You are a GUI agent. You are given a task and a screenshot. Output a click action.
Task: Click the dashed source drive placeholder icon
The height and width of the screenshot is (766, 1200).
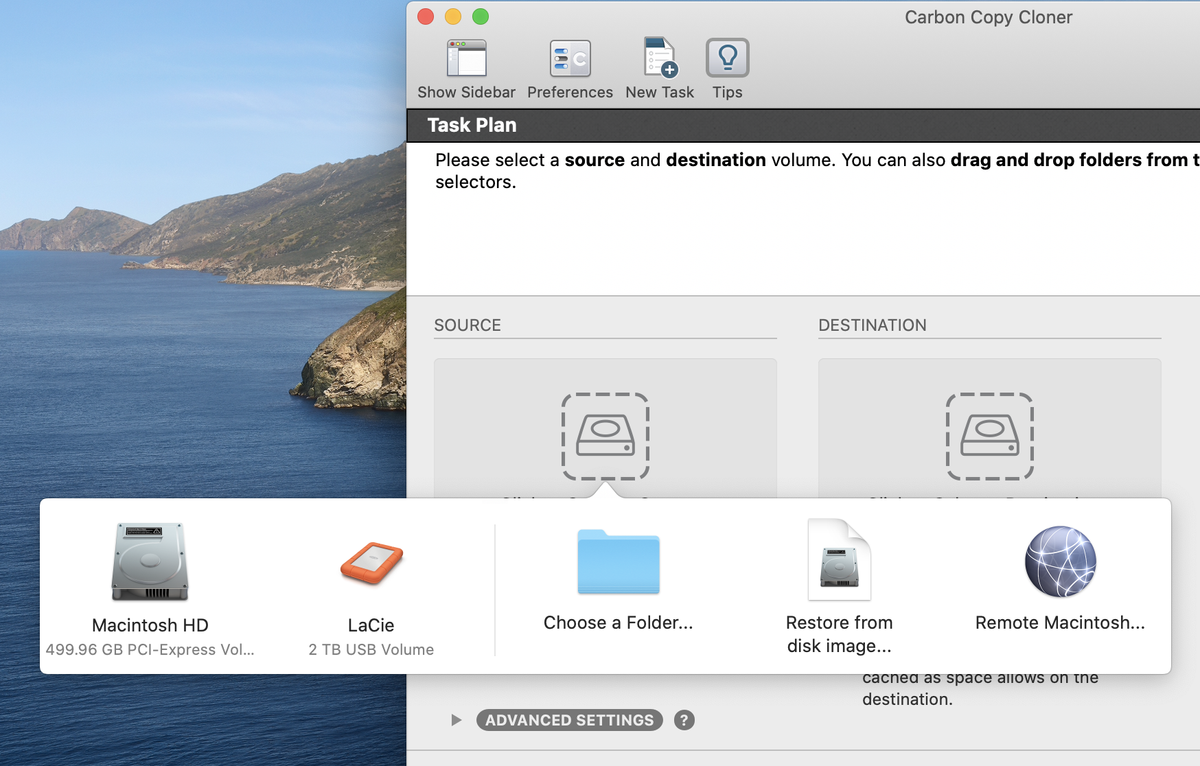pyautogui.click(x=605, y=437)
